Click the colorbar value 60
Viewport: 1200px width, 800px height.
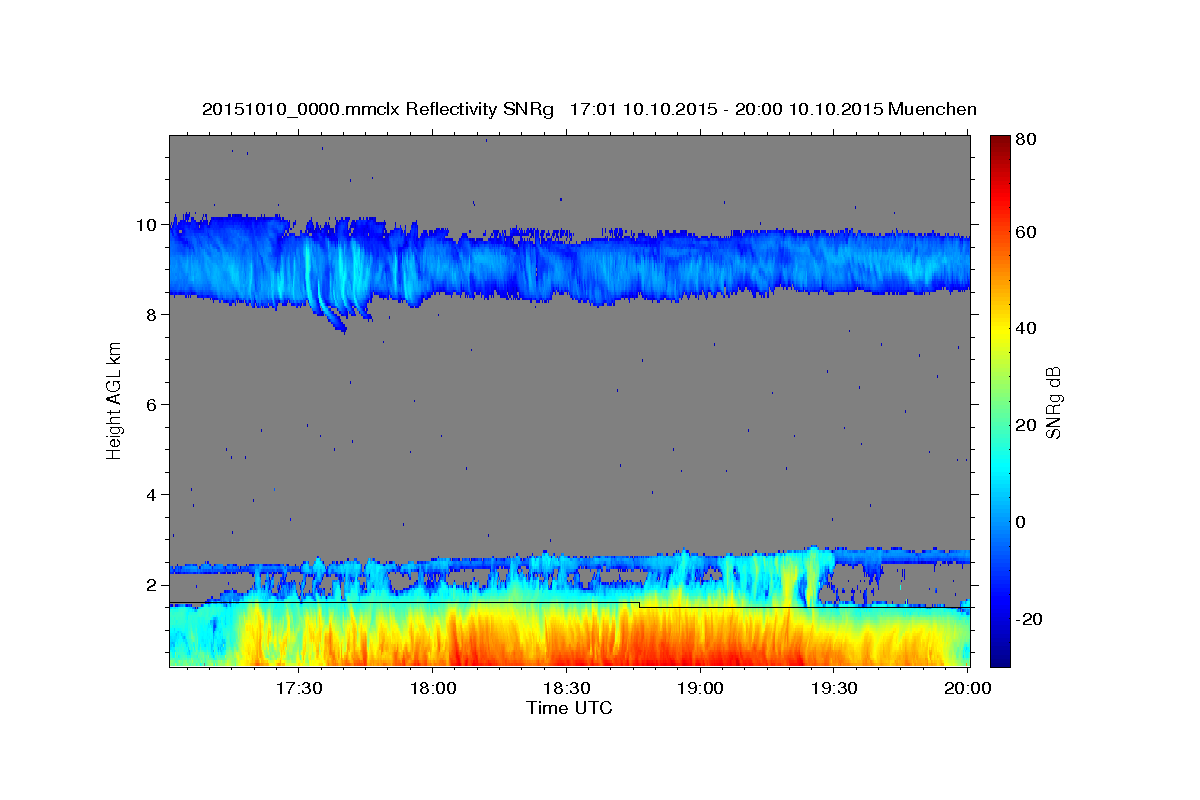tap(1025, 232)
